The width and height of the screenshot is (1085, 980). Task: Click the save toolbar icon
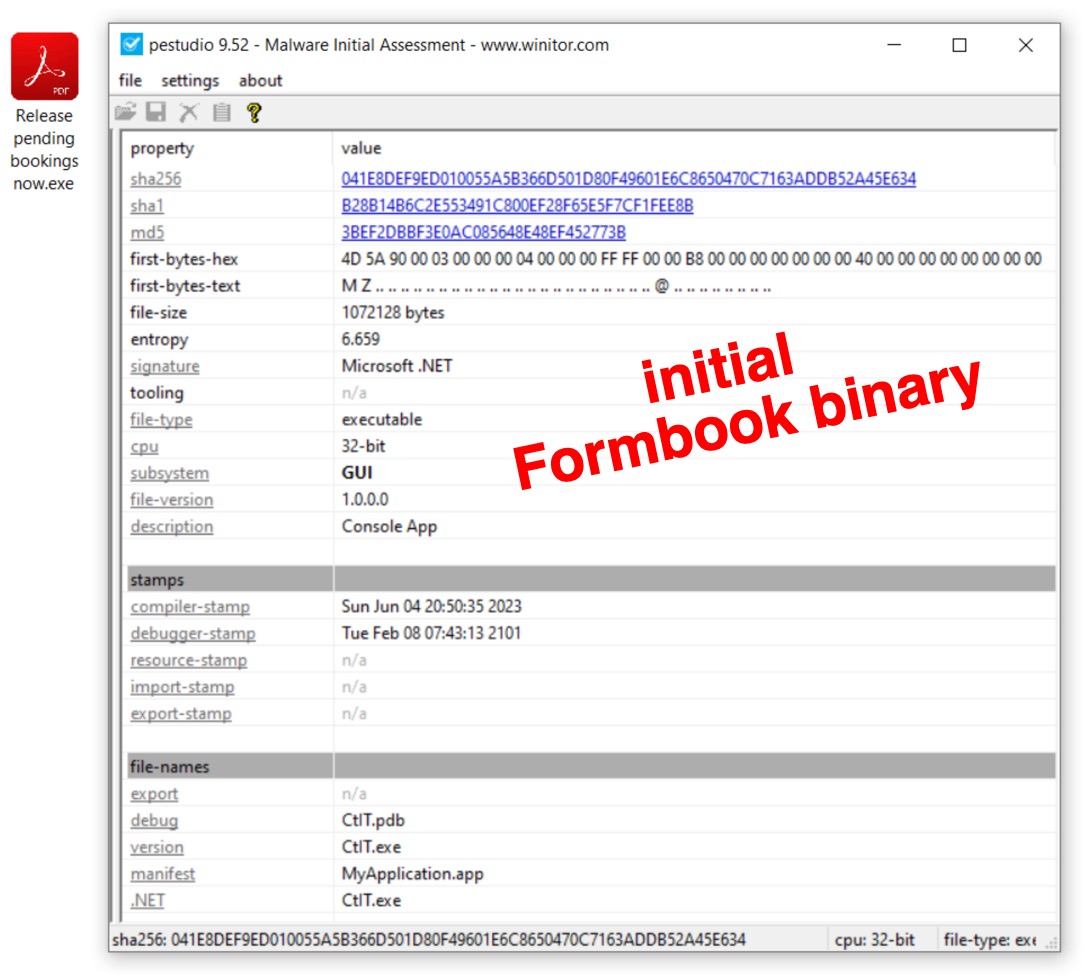point(156,112)
